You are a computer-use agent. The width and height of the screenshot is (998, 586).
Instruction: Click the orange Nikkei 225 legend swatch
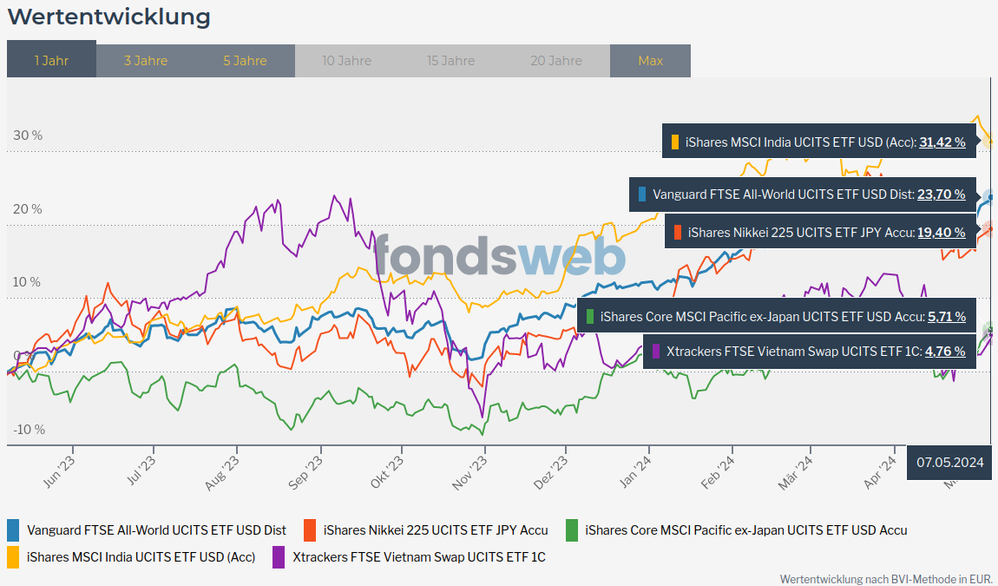[310, 530]
